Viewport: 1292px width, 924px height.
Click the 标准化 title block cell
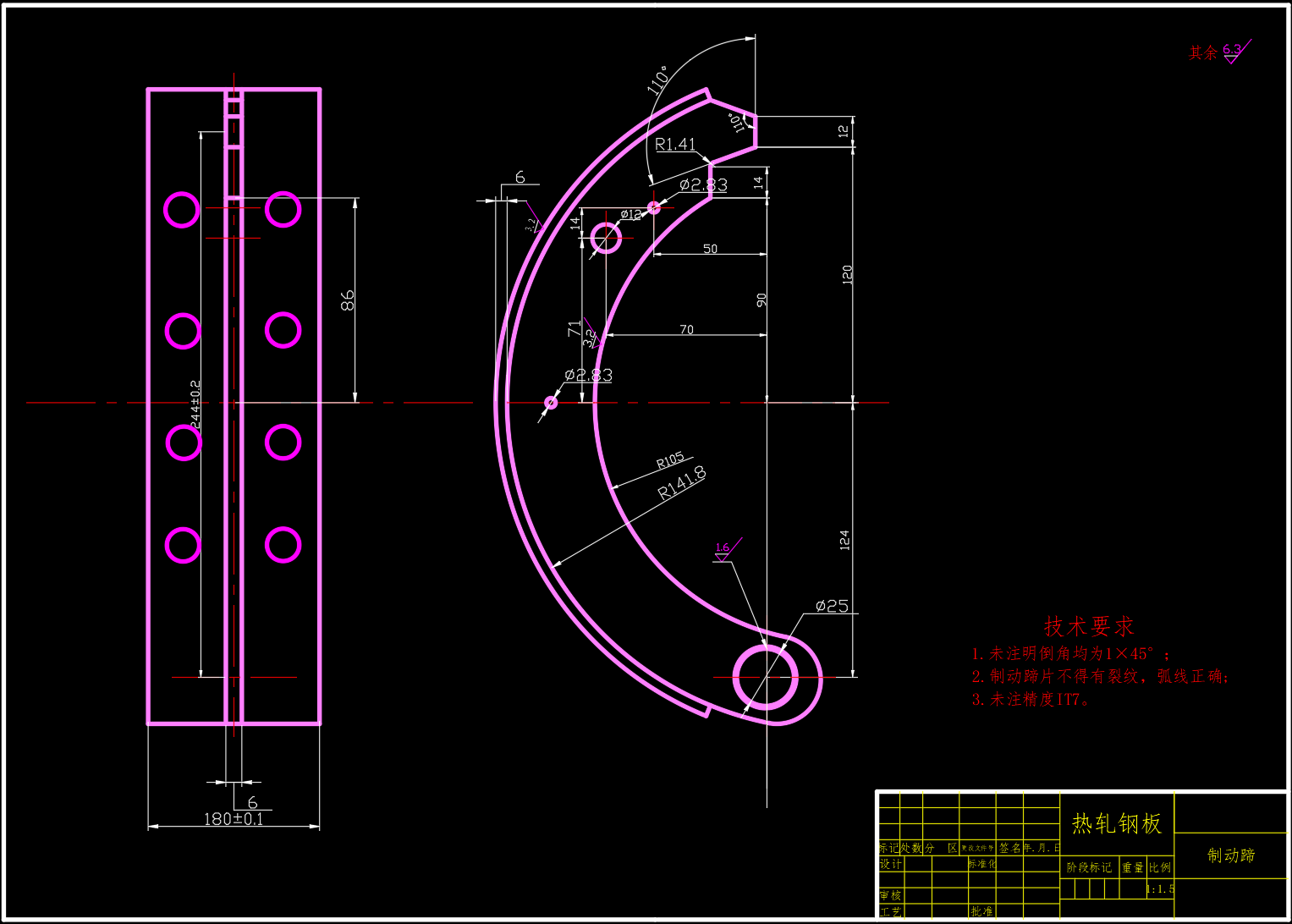(x=982, y=864)
